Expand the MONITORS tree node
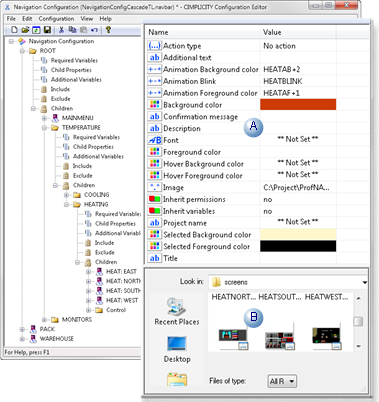Screen dimensions: 379x402 (x=44, y=320)
